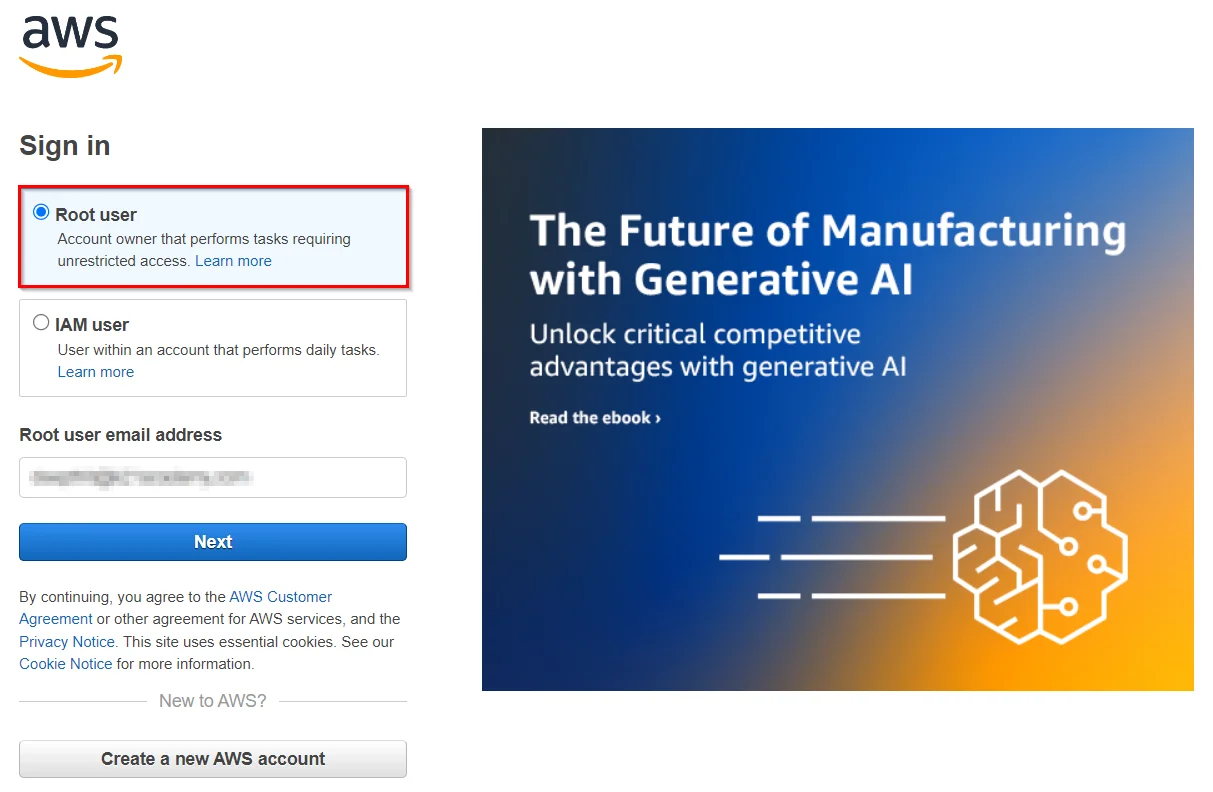The width and height of the screenshot is (1213, 792).
Task: Click the IAM user description text
Action: (x=218, y=350)
